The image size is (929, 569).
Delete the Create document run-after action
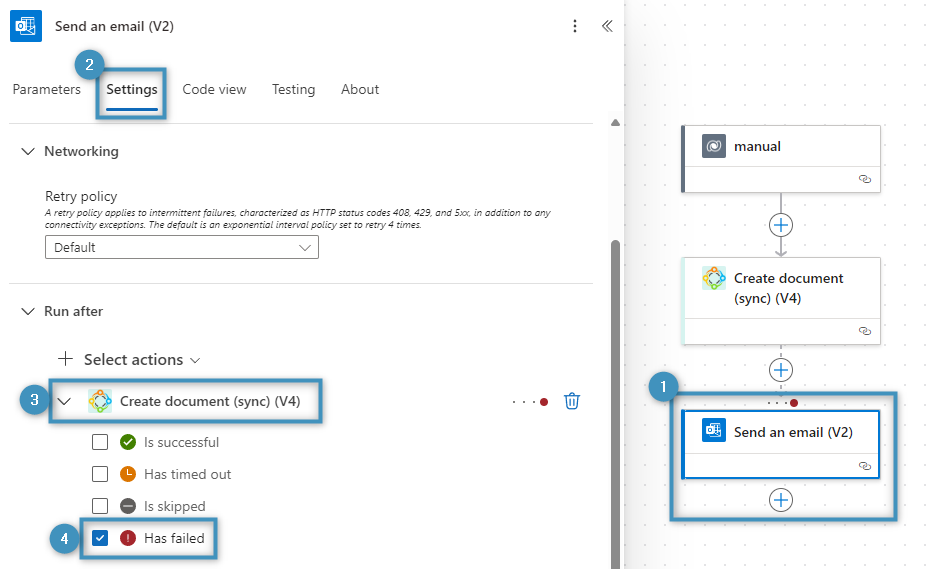[572, 401]
